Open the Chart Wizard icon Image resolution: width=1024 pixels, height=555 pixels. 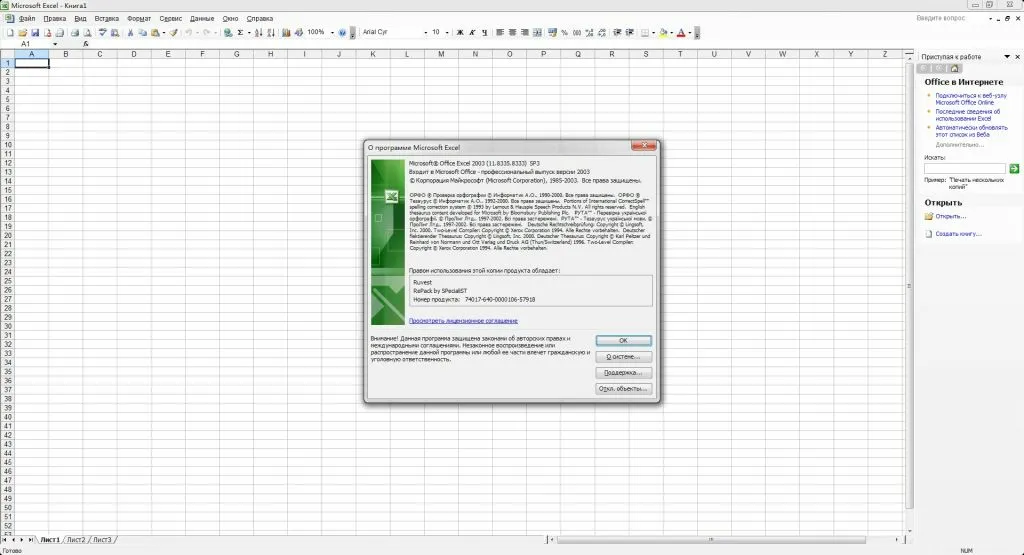point(287,32)
